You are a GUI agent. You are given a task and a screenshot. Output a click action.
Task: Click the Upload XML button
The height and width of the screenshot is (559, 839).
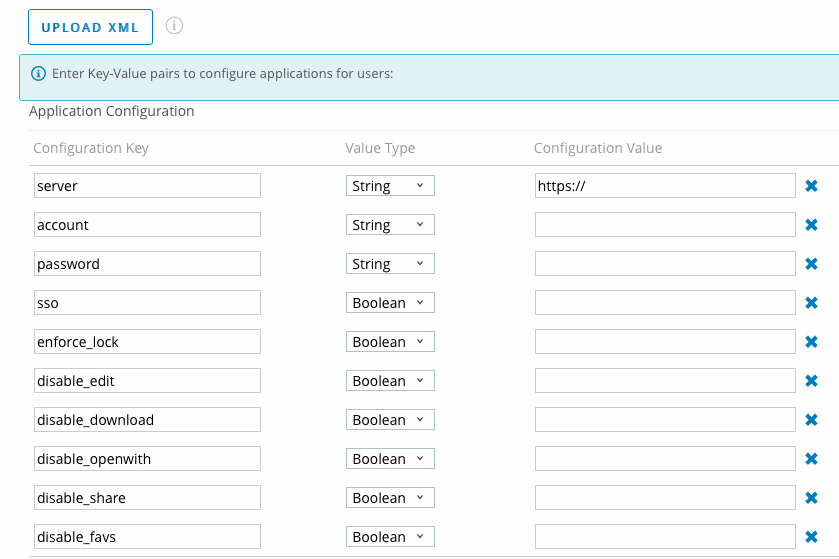tap(90, 27)
